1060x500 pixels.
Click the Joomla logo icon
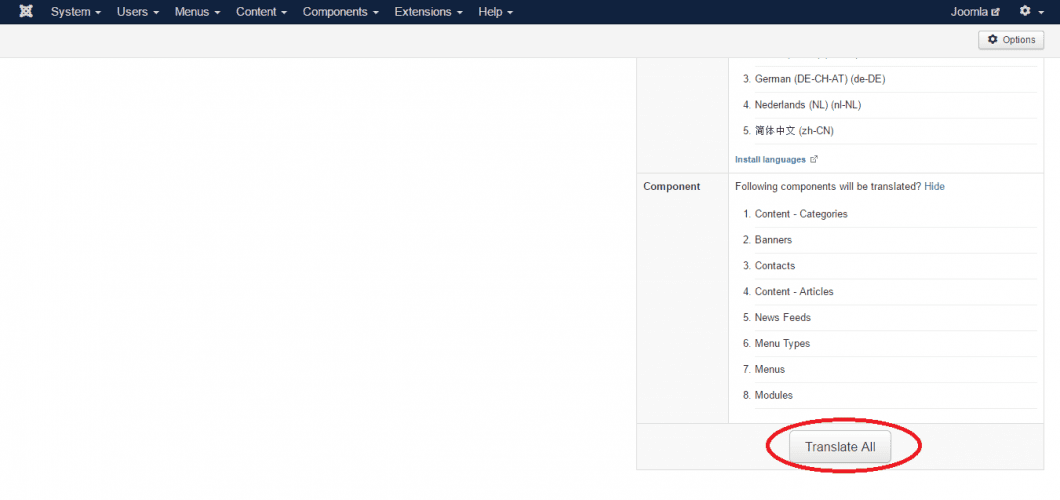click(26, 12)
